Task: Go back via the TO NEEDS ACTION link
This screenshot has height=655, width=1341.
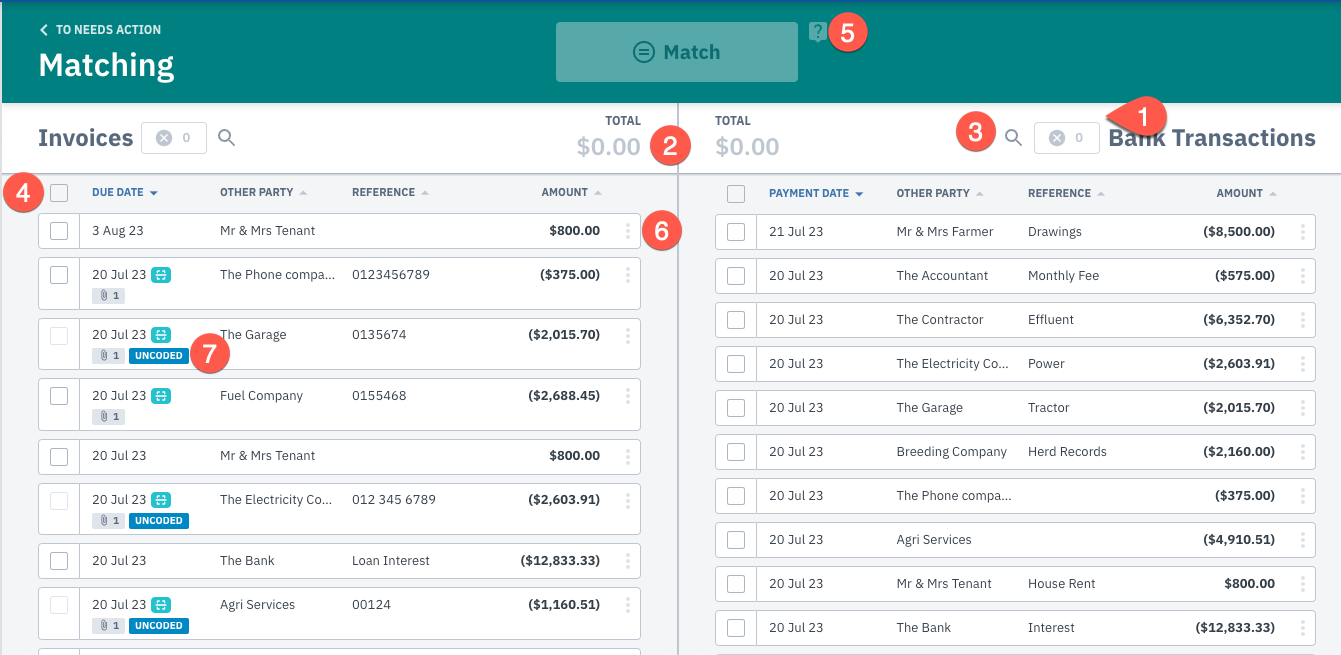Action: [101, 29]
